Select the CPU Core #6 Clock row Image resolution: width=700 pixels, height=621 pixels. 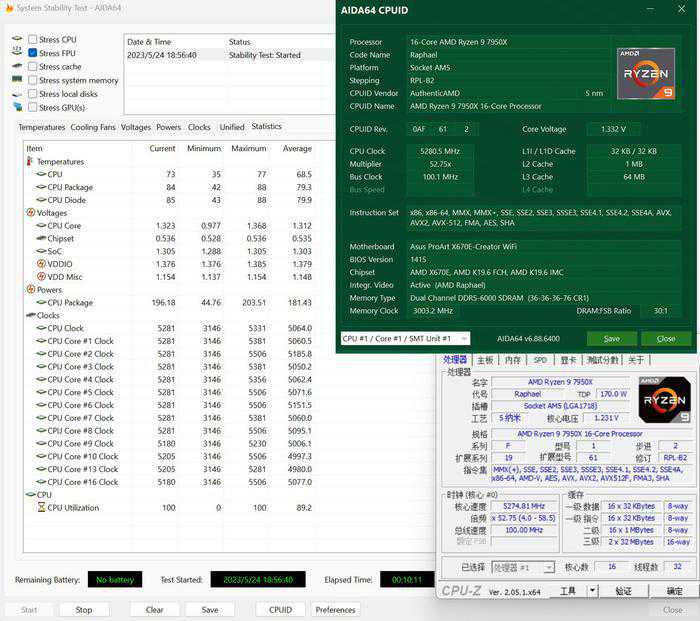click(80, 405)
